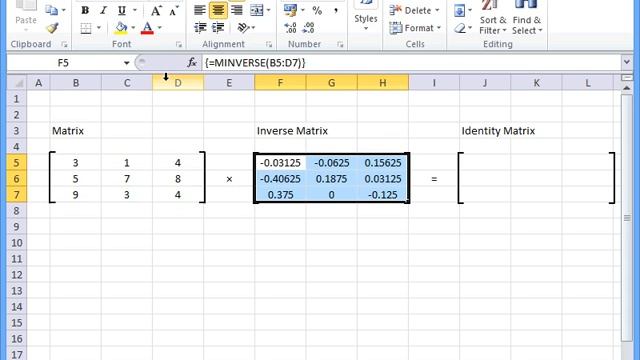Click the Clear eraser icon

pyautogui.click(x=460, y=28)
